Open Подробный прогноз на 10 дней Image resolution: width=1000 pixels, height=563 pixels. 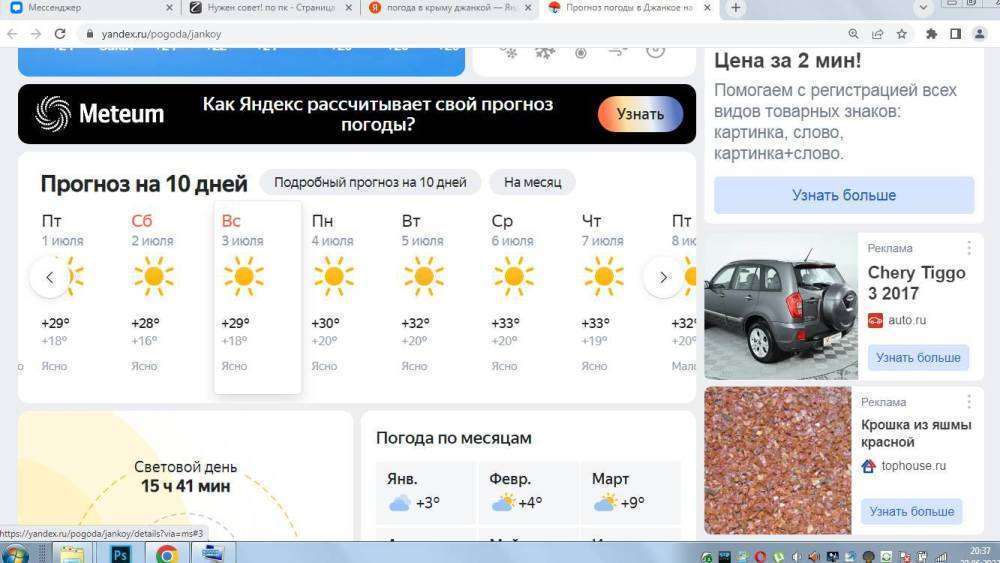click(370, 182)
